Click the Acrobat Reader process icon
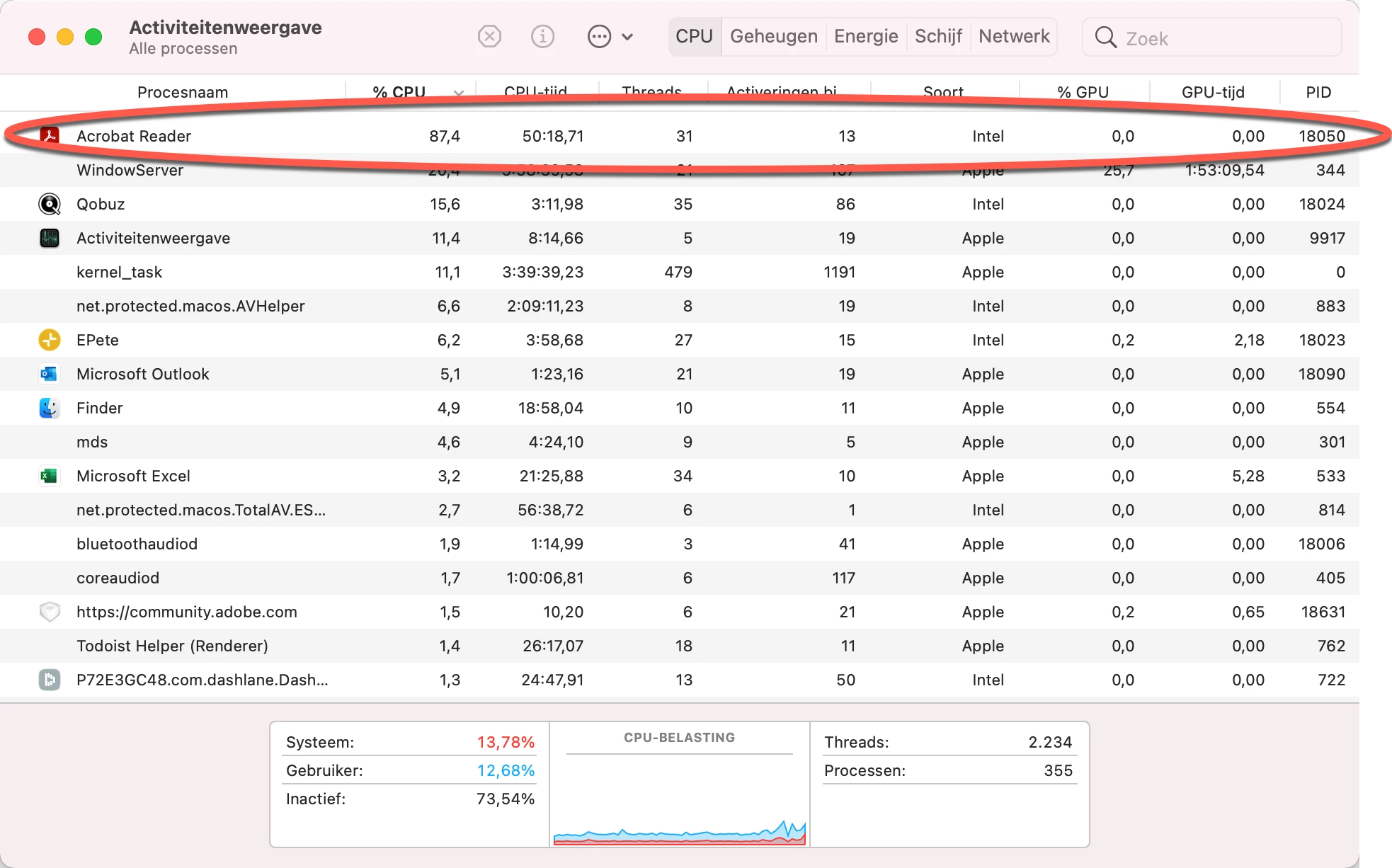Screen dimensions: 1392x868 (x=50, y=135)
